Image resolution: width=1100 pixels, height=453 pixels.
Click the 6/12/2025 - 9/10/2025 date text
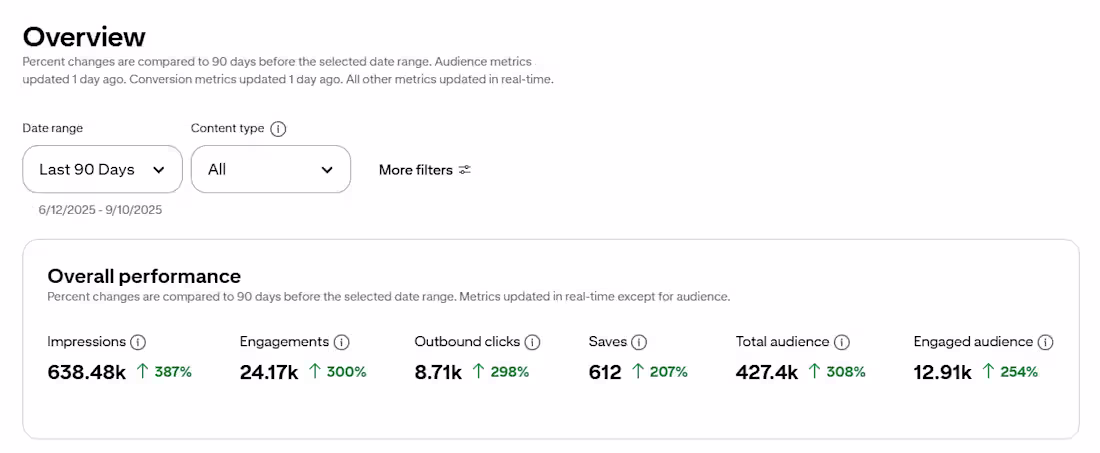tap(100, 210)
